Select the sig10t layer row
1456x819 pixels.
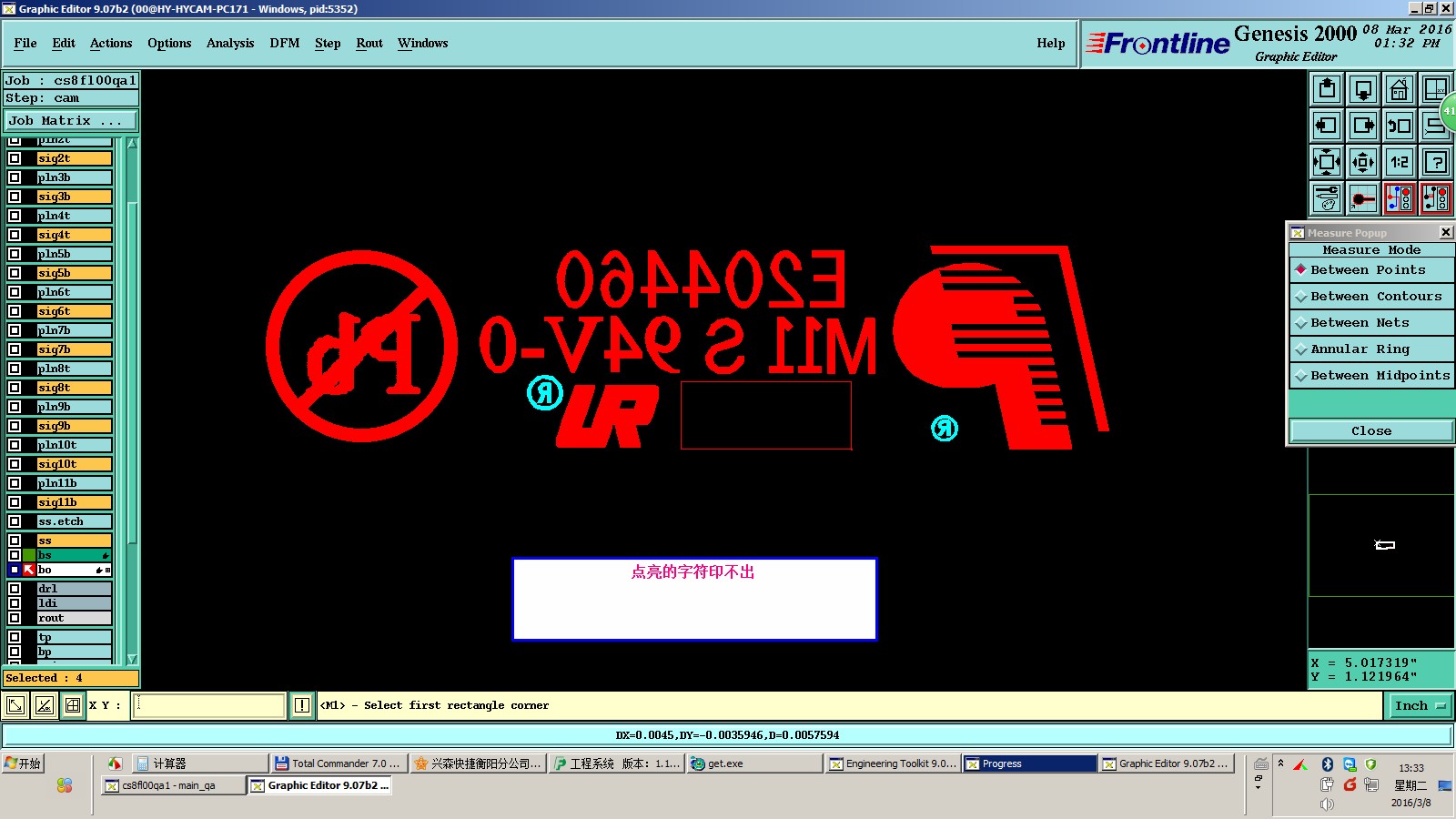coord(75,464)
